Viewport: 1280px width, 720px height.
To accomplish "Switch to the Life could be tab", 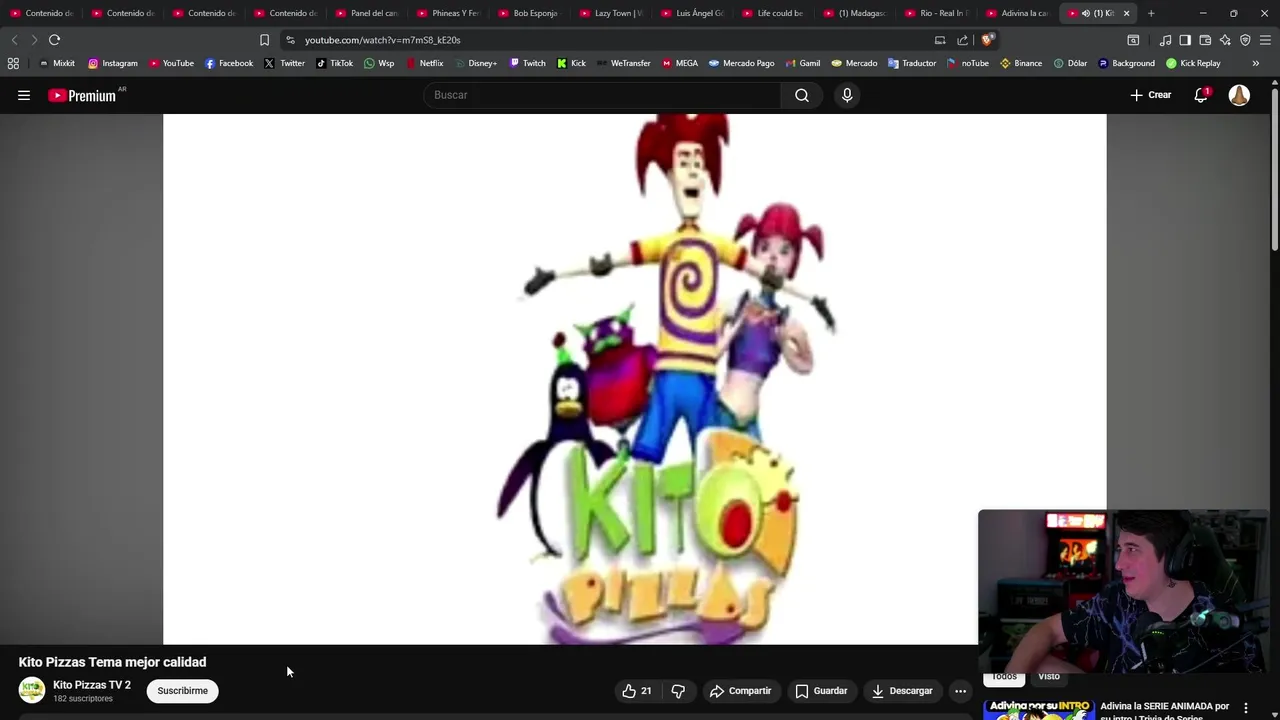I will tap(772, 13).
